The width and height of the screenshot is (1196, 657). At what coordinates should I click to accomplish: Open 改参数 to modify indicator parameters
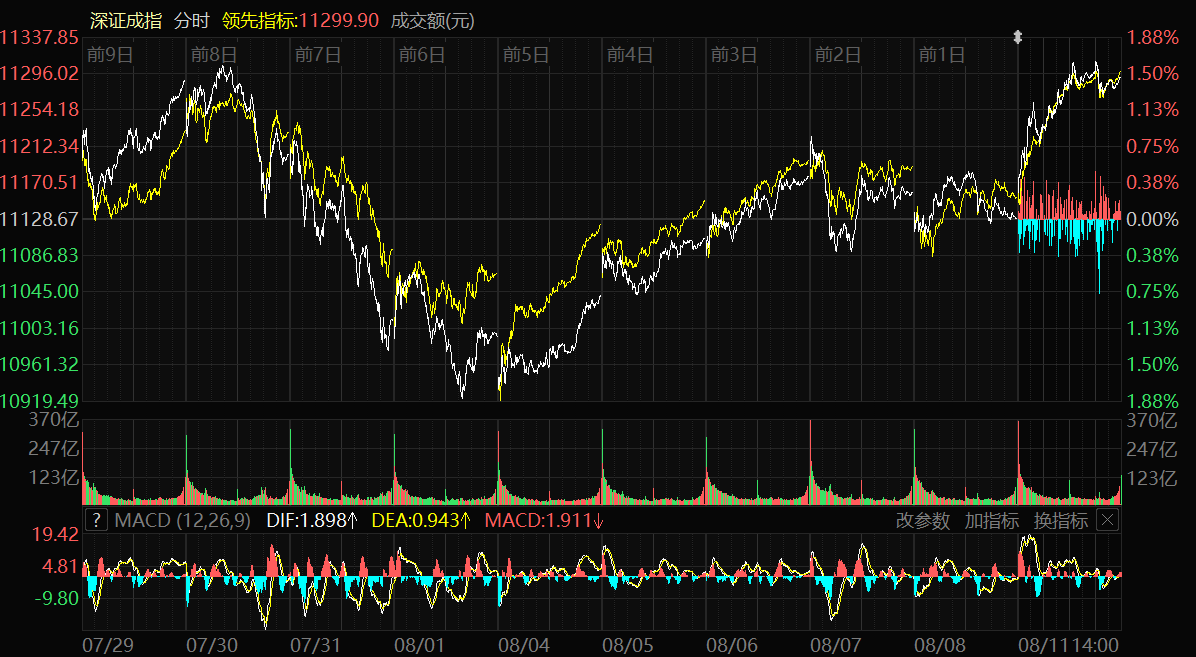click(923, 521)
